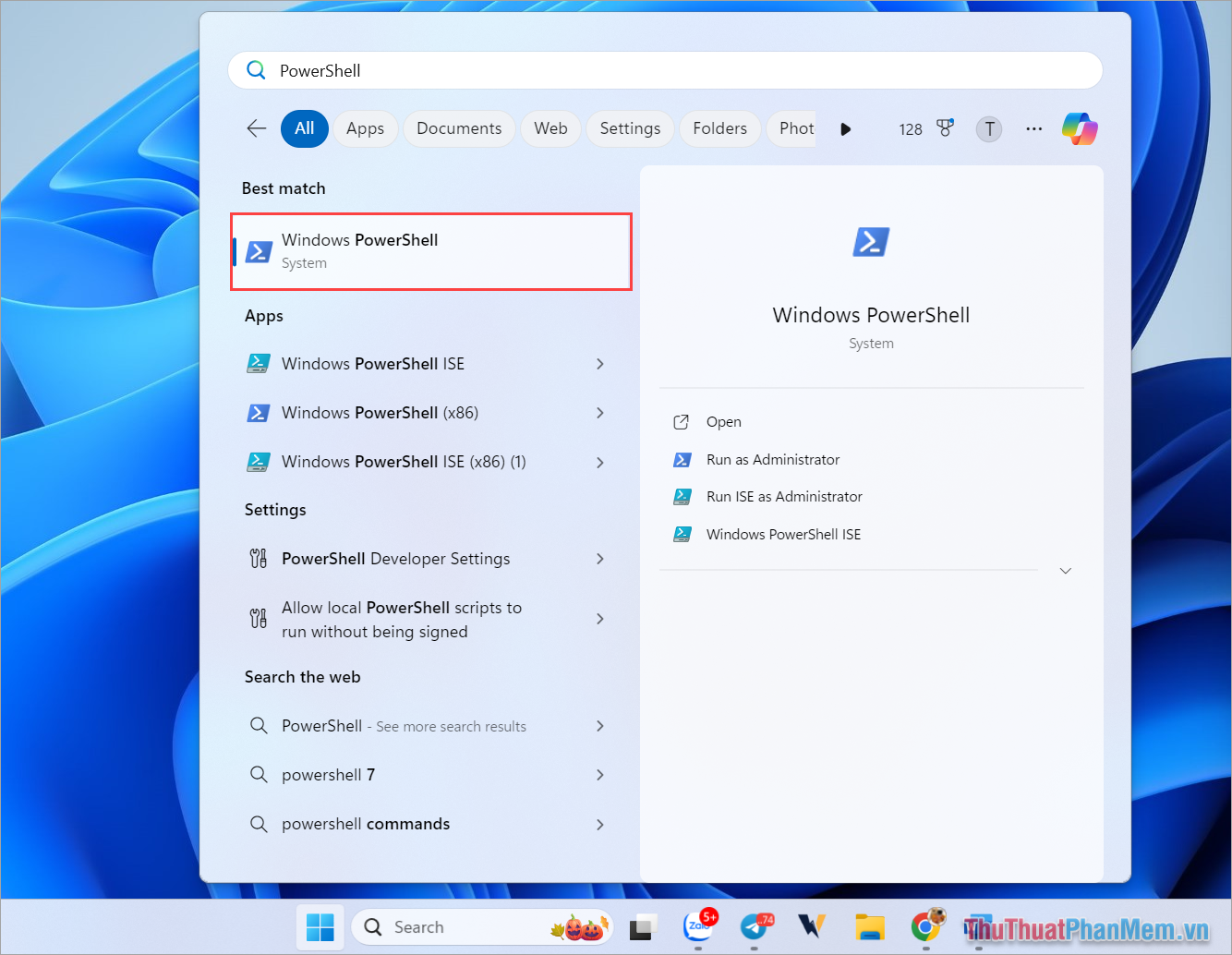
Task: Expand Windows PowerShell (x86) options chevron
Action: click(x=600, y=413)
